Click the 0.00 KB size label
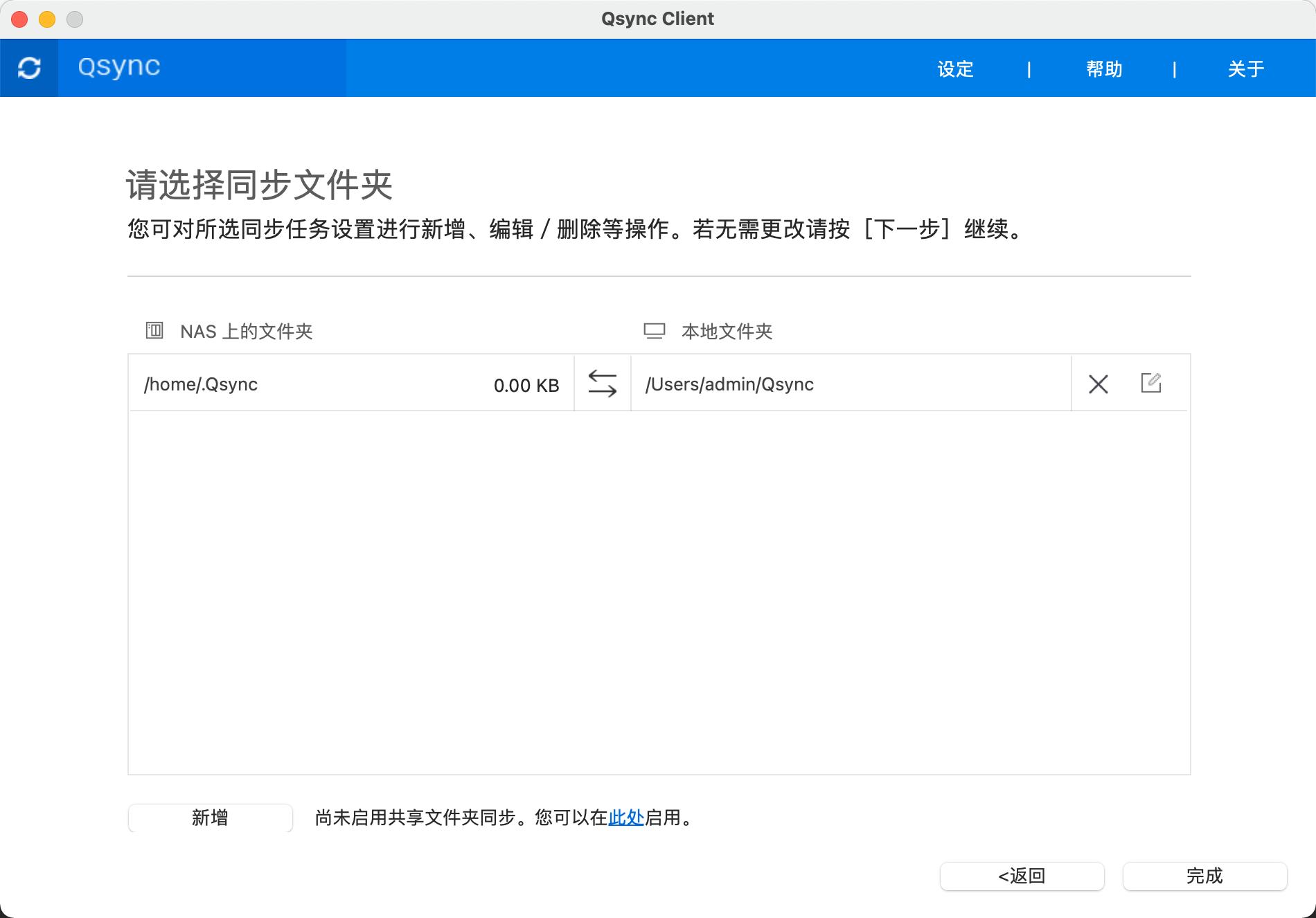Viewport: 1316px width, 918px height. tap(526, 386)
